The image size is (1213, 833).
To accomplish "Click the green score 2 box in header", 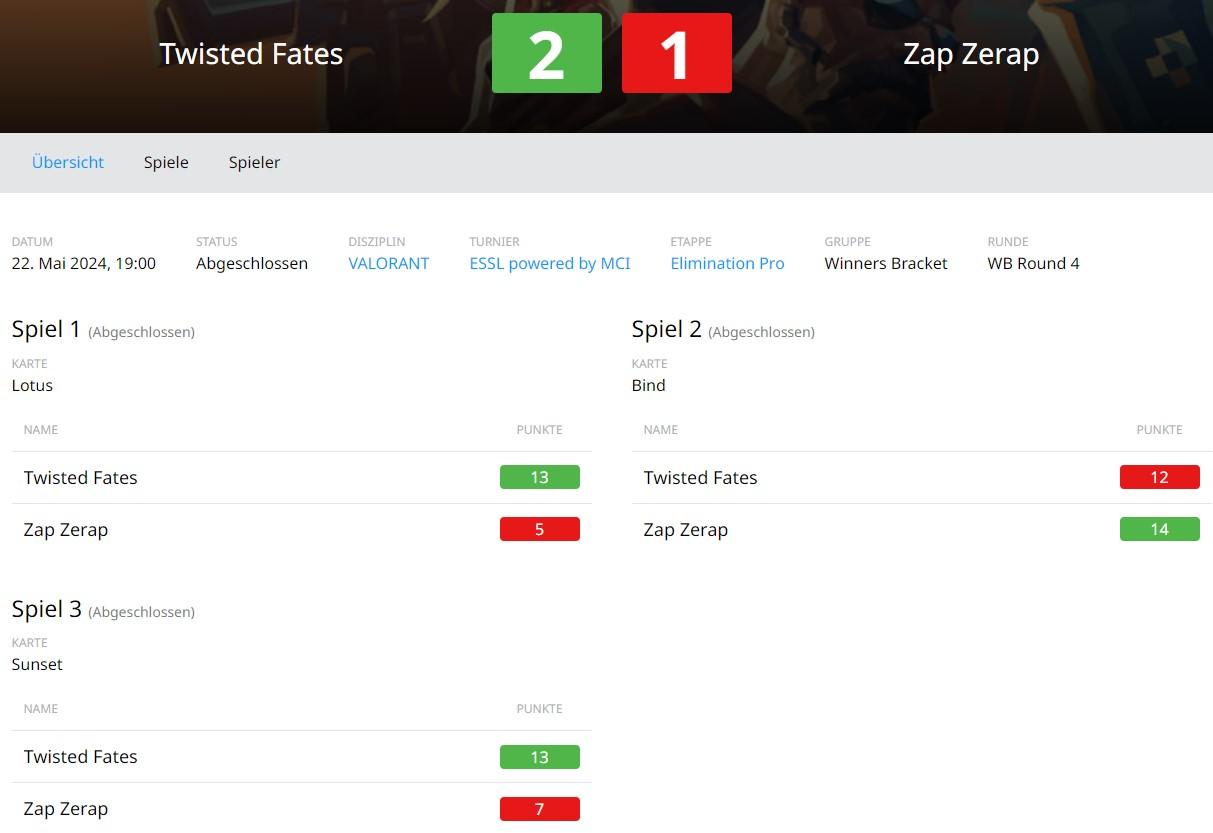I will point(547,53).
